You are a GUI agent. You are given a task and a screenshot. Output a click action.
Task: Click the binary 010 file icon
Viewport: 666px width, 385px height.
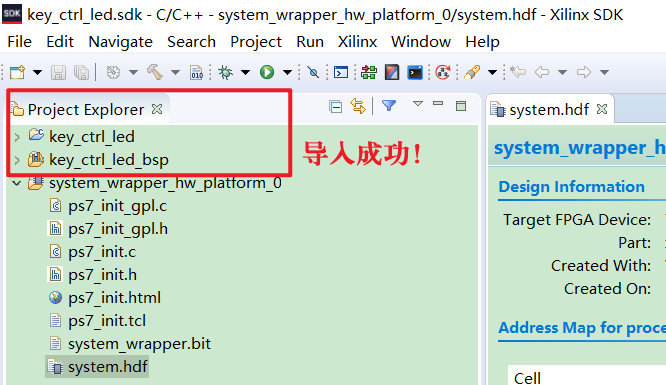click(x=196, y=72)
